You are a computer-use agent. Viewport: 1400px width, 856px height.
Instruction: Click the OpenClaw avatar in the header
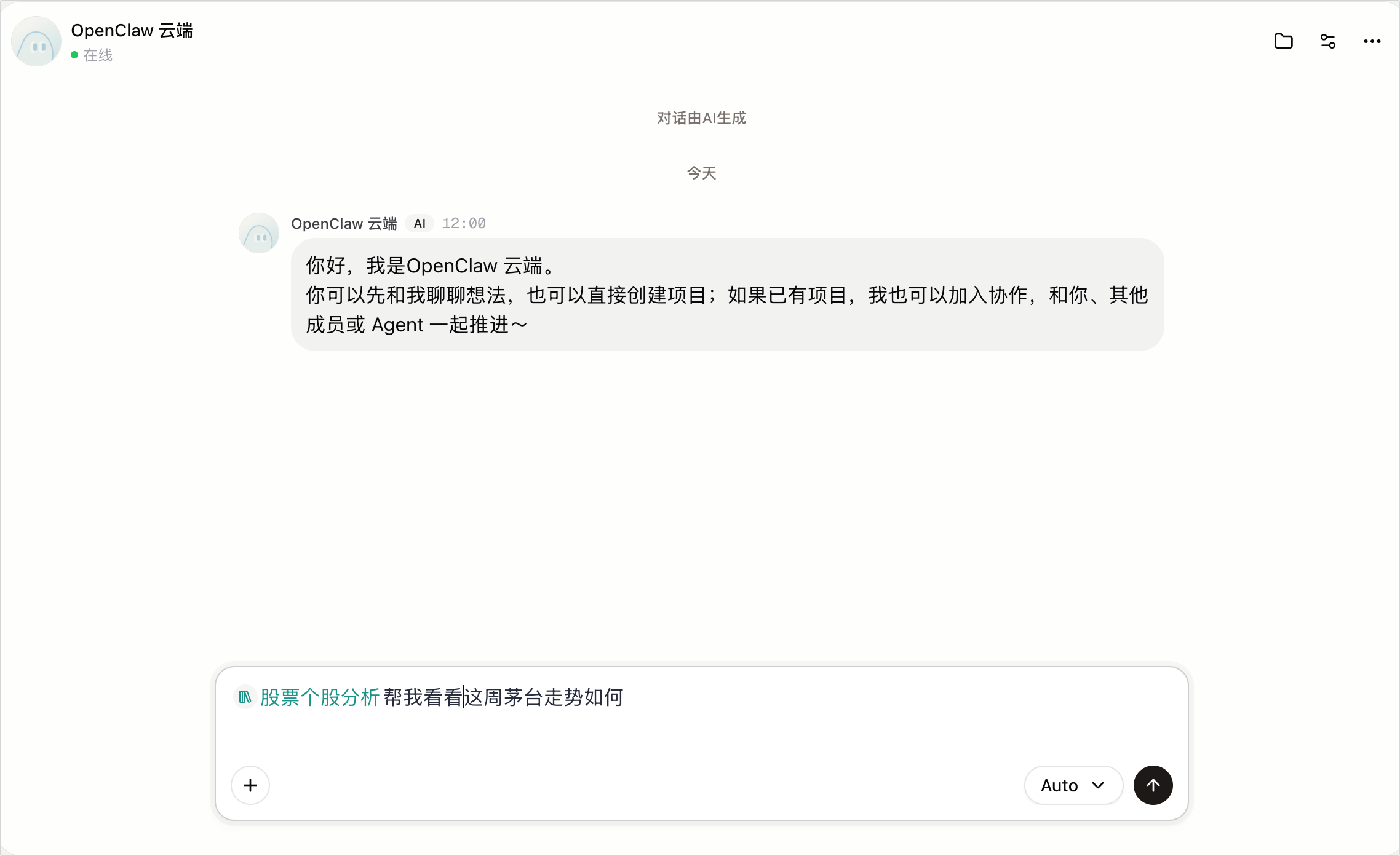36,41
